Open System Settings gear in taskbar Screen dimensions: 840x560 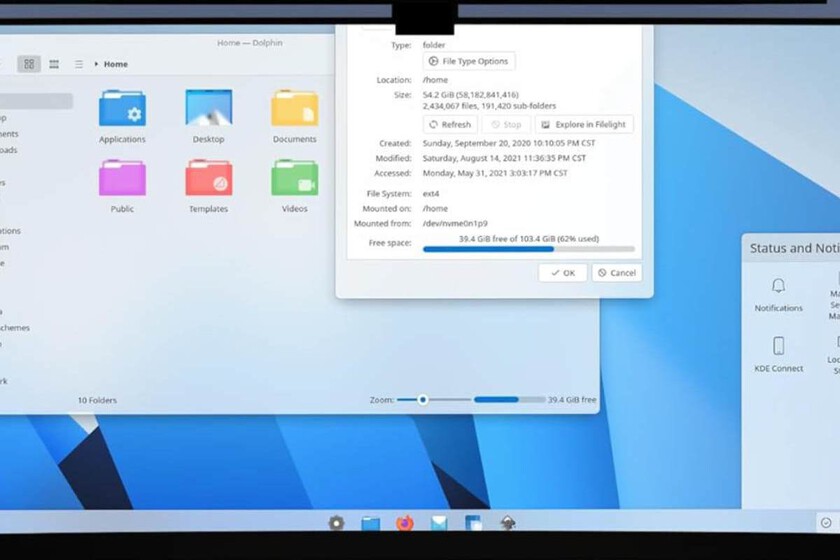pyautogui.click(x=337, y=523)
